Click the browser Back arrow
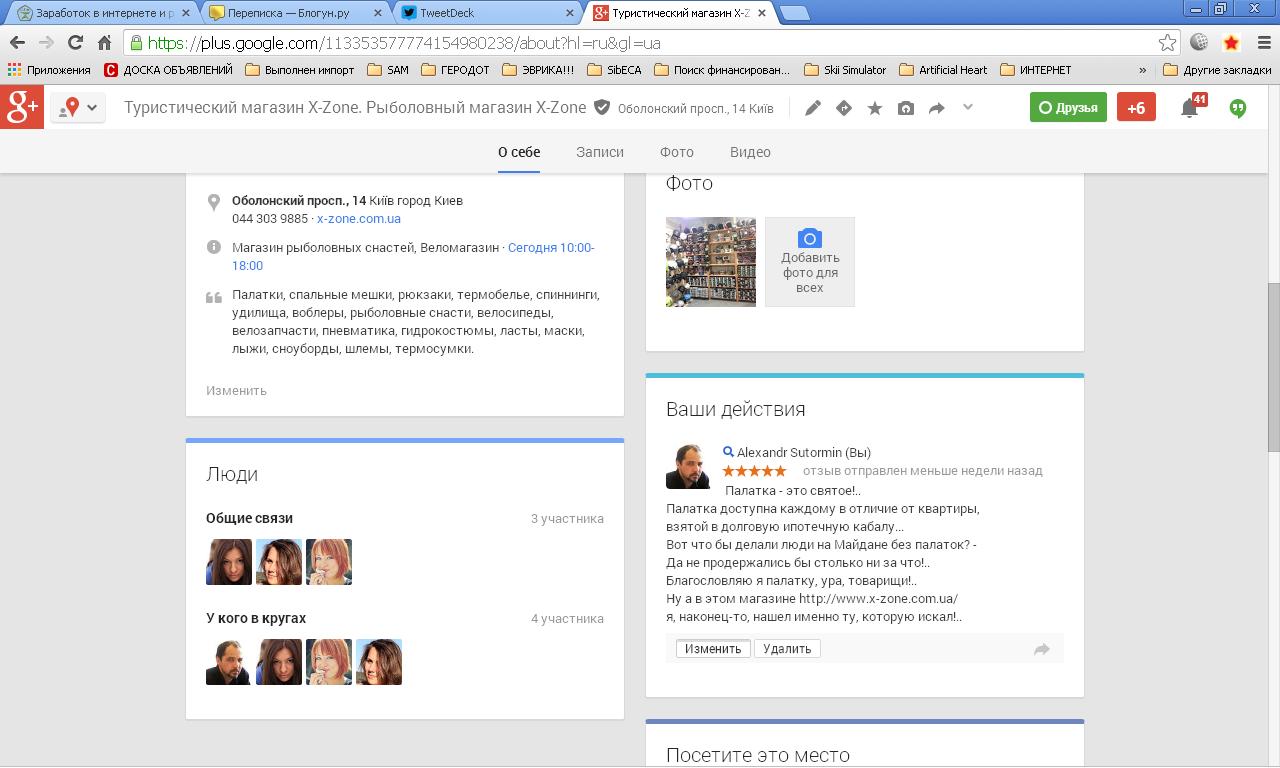Screen dimensions: 1280x768 [17, 42]
